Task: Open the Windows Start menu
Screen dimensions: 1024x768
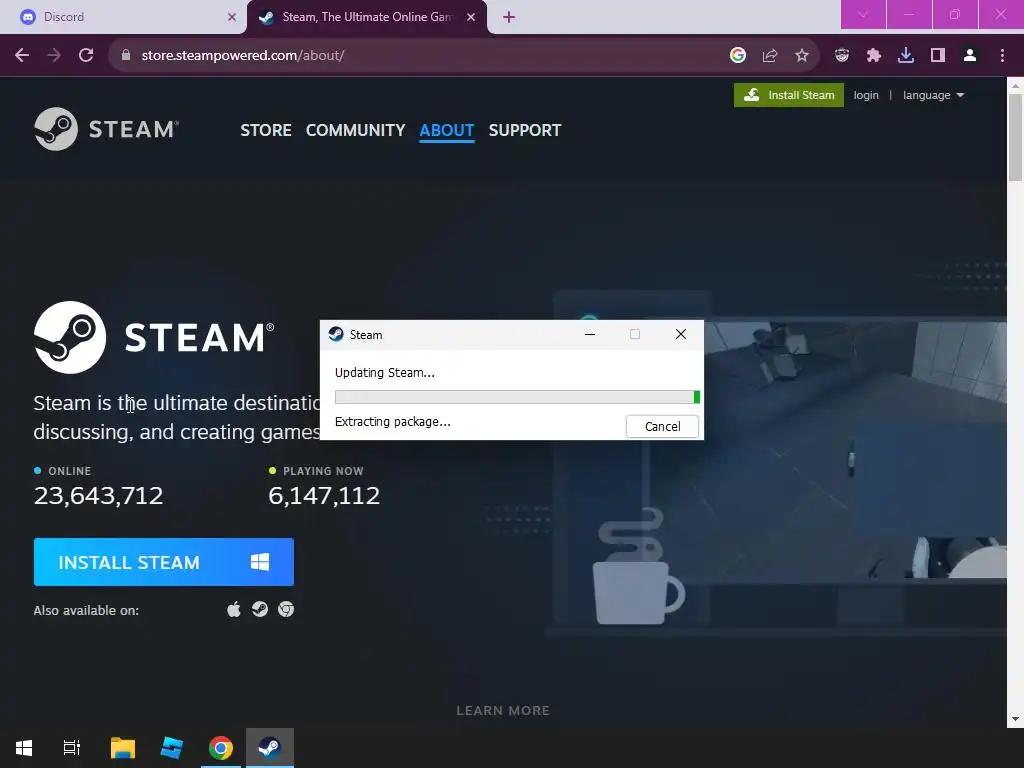Action: (x=24, y=748)
